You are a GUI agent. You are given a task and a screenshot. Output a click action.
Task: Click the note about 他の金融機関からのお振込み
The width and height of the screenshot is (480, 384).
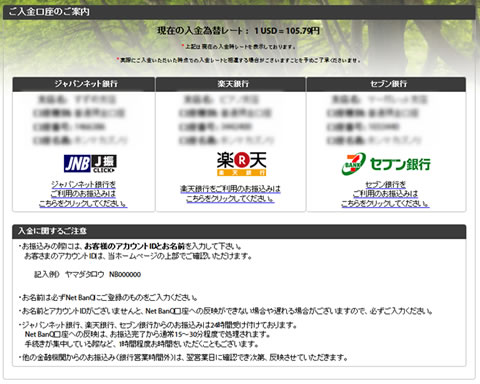[x=183, y=358]
